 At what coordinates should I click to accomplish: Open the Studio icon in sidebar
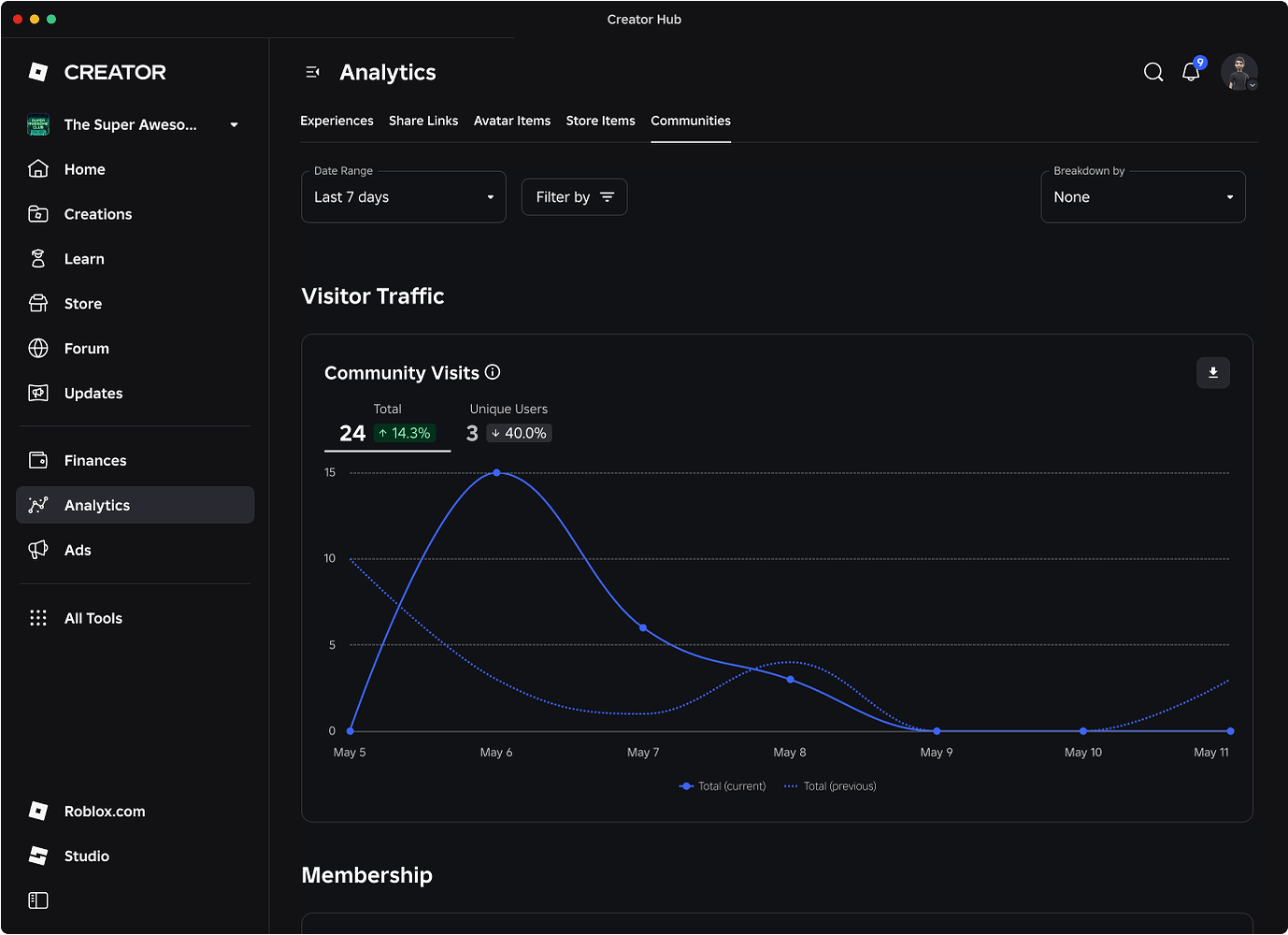[x=38, y=856]
